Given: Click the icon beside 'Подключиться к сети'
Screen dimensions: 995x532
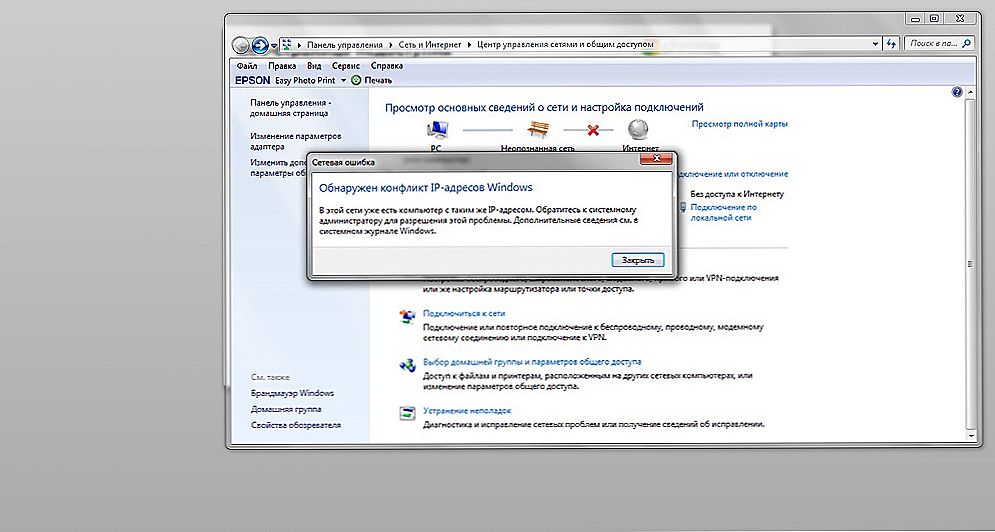Looking at the screenshot, I should click(407, 316).
